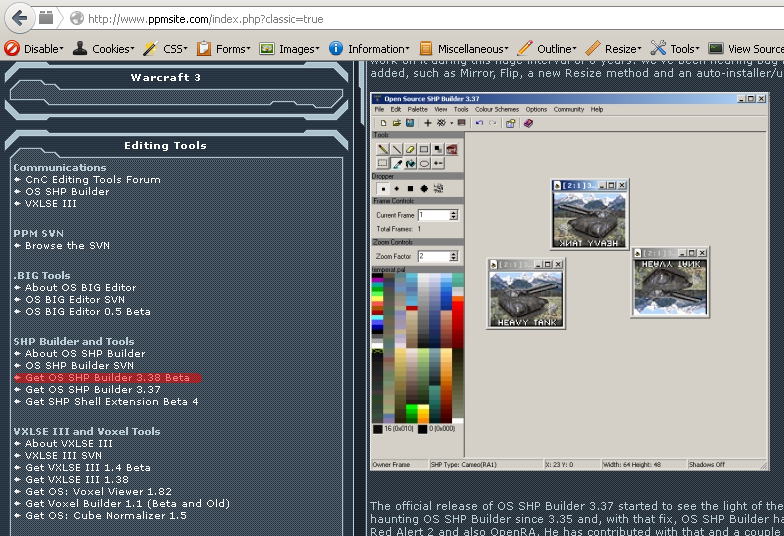Click the Current Frame stepper arrows
Screen dimensions: 784x536
(x=454, y=215)
